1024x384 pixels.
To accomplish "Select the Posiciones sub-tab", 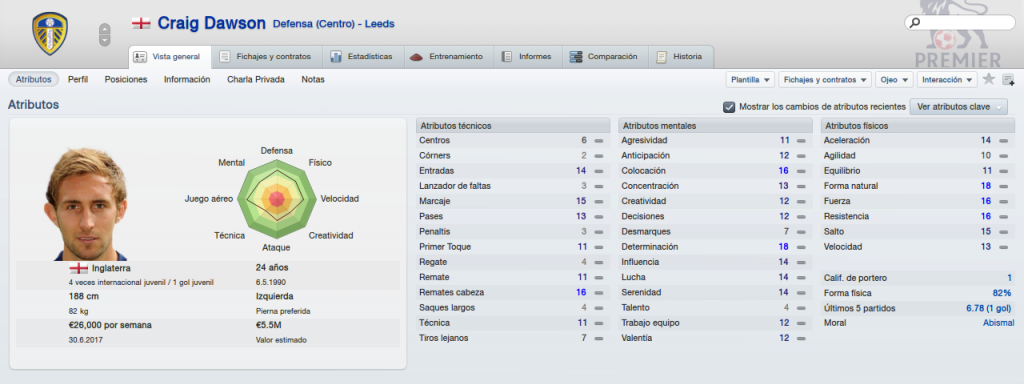I will tap(126, 80).
